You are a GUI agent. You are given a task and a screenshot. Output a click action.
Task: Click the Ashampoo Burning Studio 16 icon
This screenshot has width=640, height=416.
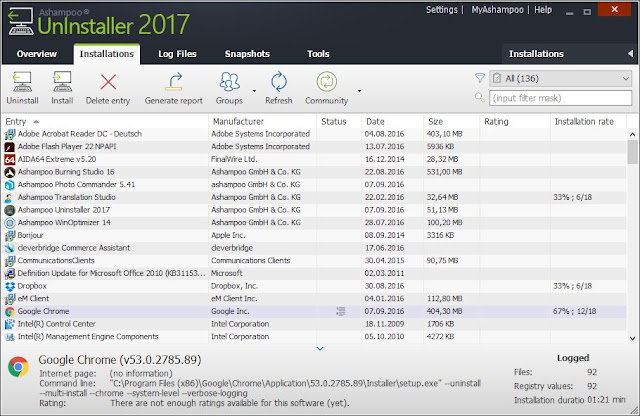pyautogui.click(x=9, y=172)
